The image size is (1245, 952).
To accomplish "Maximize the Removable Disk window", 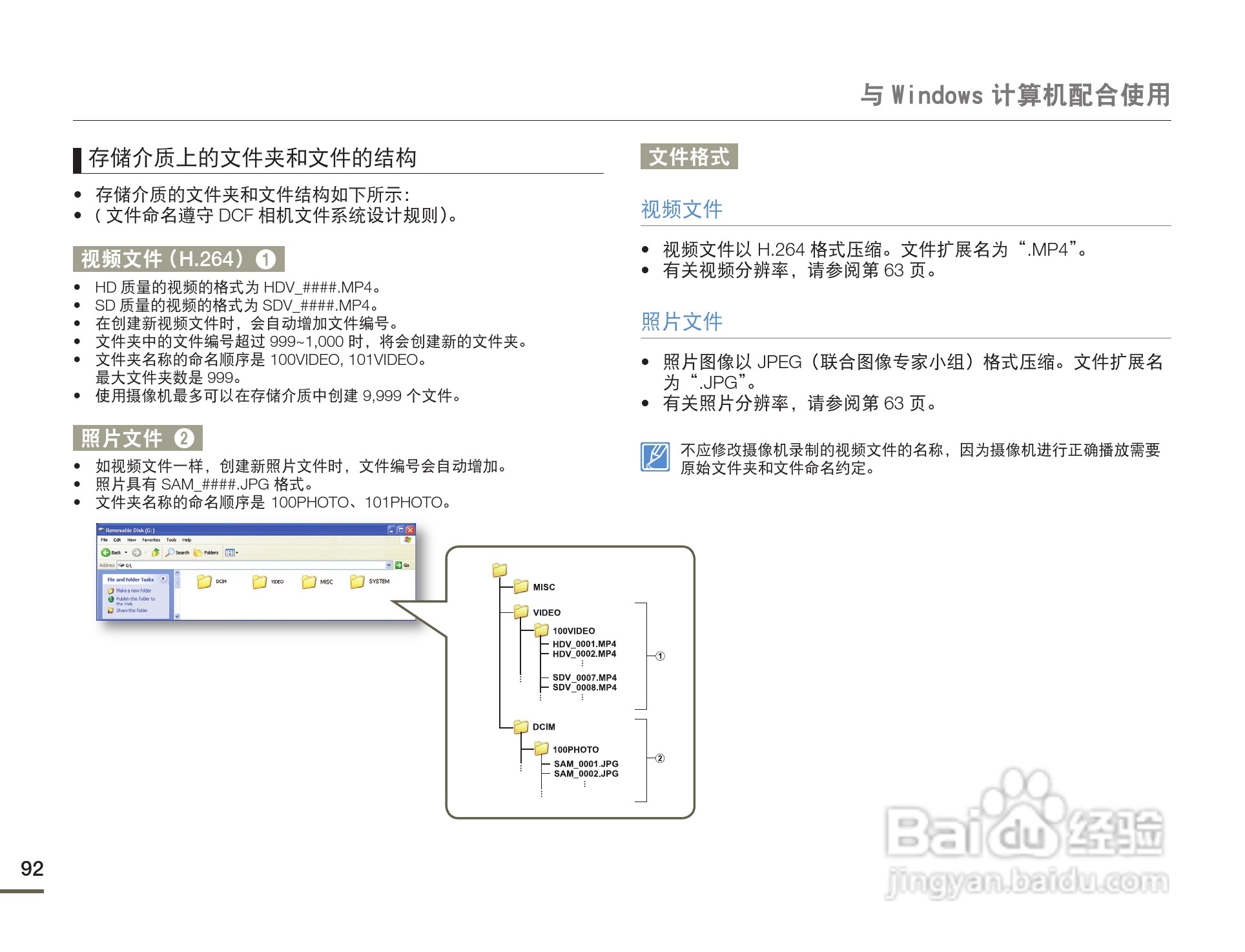I will (x=401, y=530).
